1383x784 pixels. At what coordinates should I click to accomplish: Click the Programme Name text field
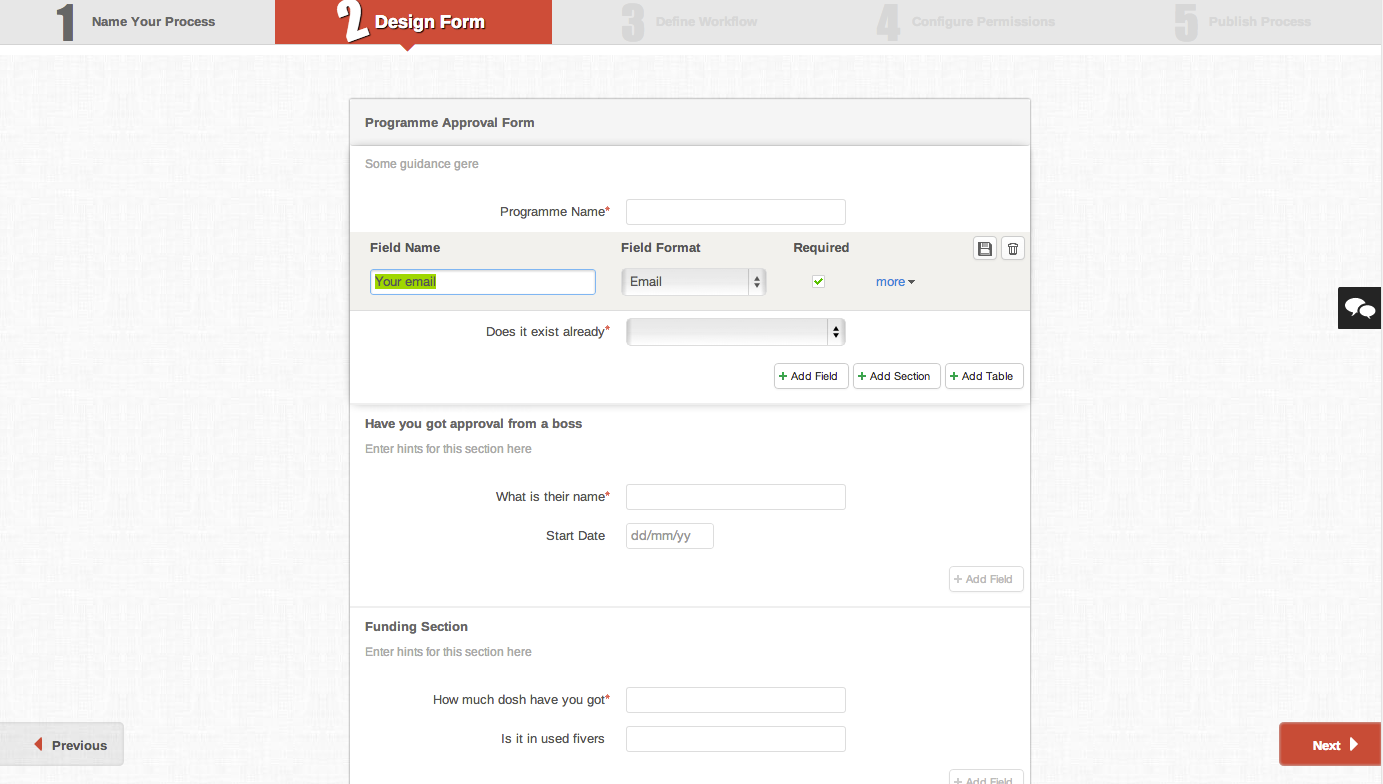(x=736, y=212)
